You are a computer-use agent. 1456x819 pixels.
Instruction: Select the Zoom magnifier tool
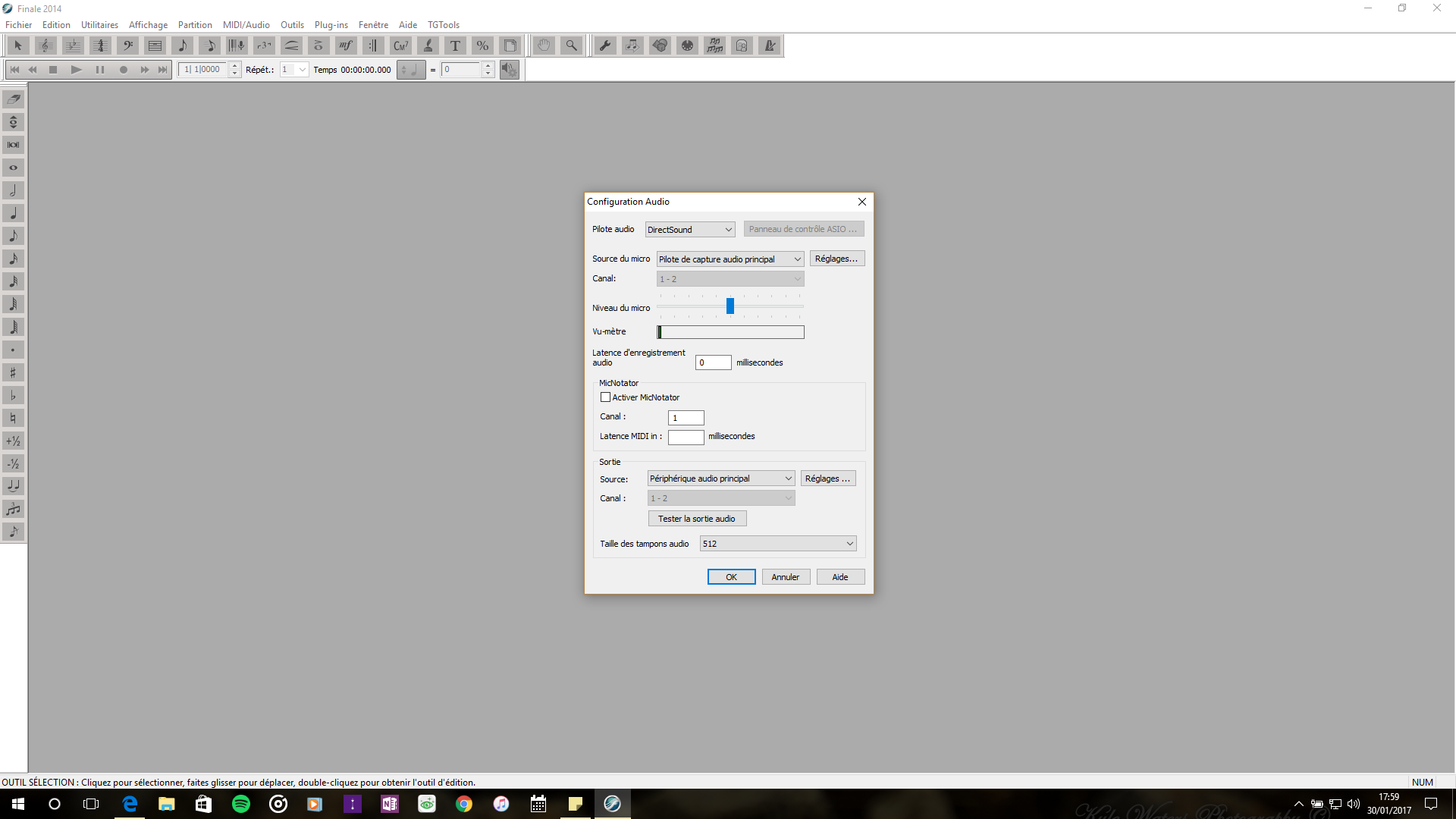click(571, 45)
